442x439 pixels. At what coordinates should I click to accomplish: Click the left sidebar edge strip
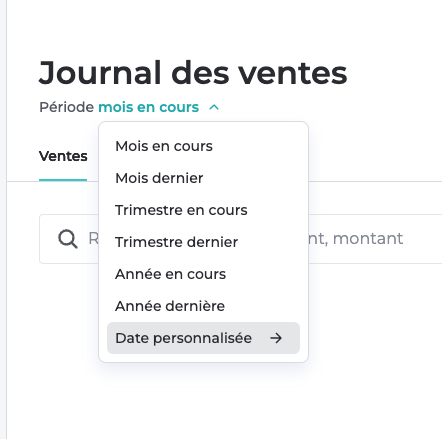point(3,219)
